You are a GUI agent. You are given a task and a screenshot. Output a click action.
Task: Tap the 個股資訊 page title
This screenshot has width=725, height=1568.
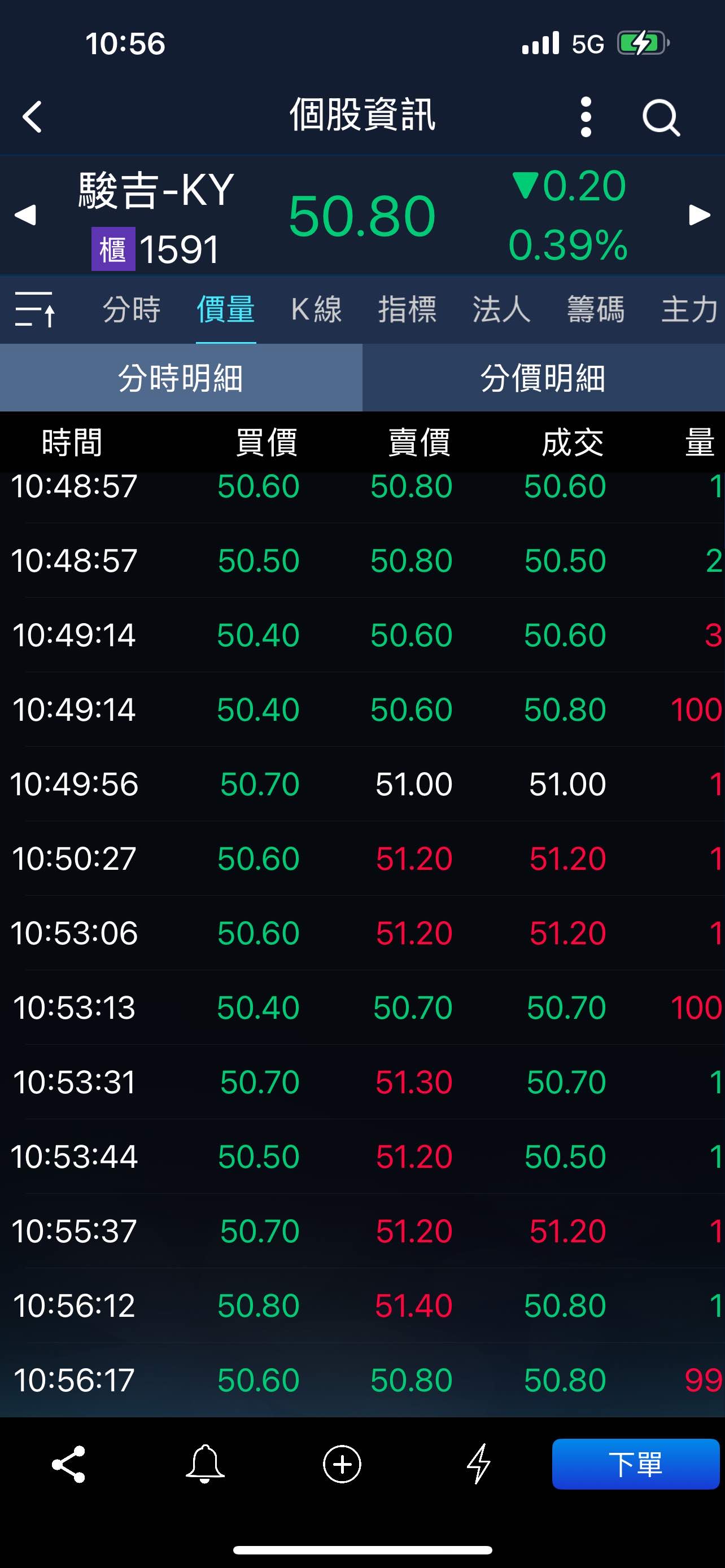362,115
